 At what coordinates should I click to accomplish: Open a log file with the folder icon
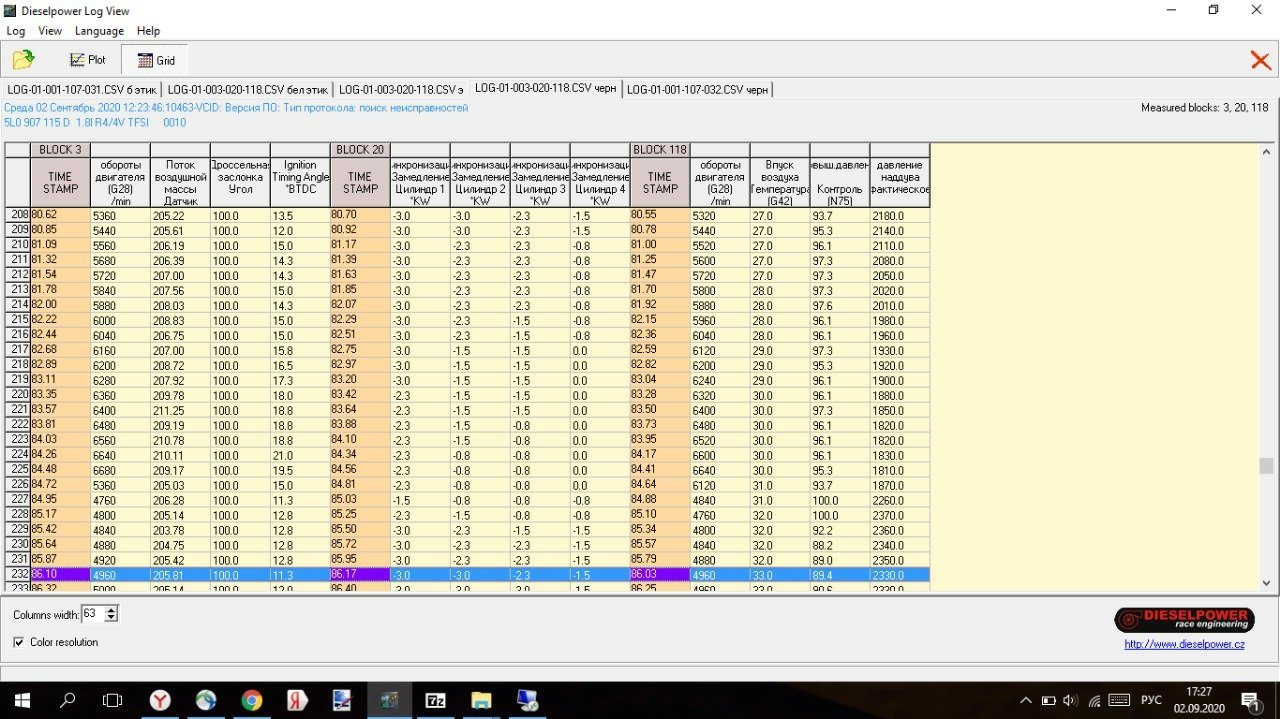(x=23, y=60)
